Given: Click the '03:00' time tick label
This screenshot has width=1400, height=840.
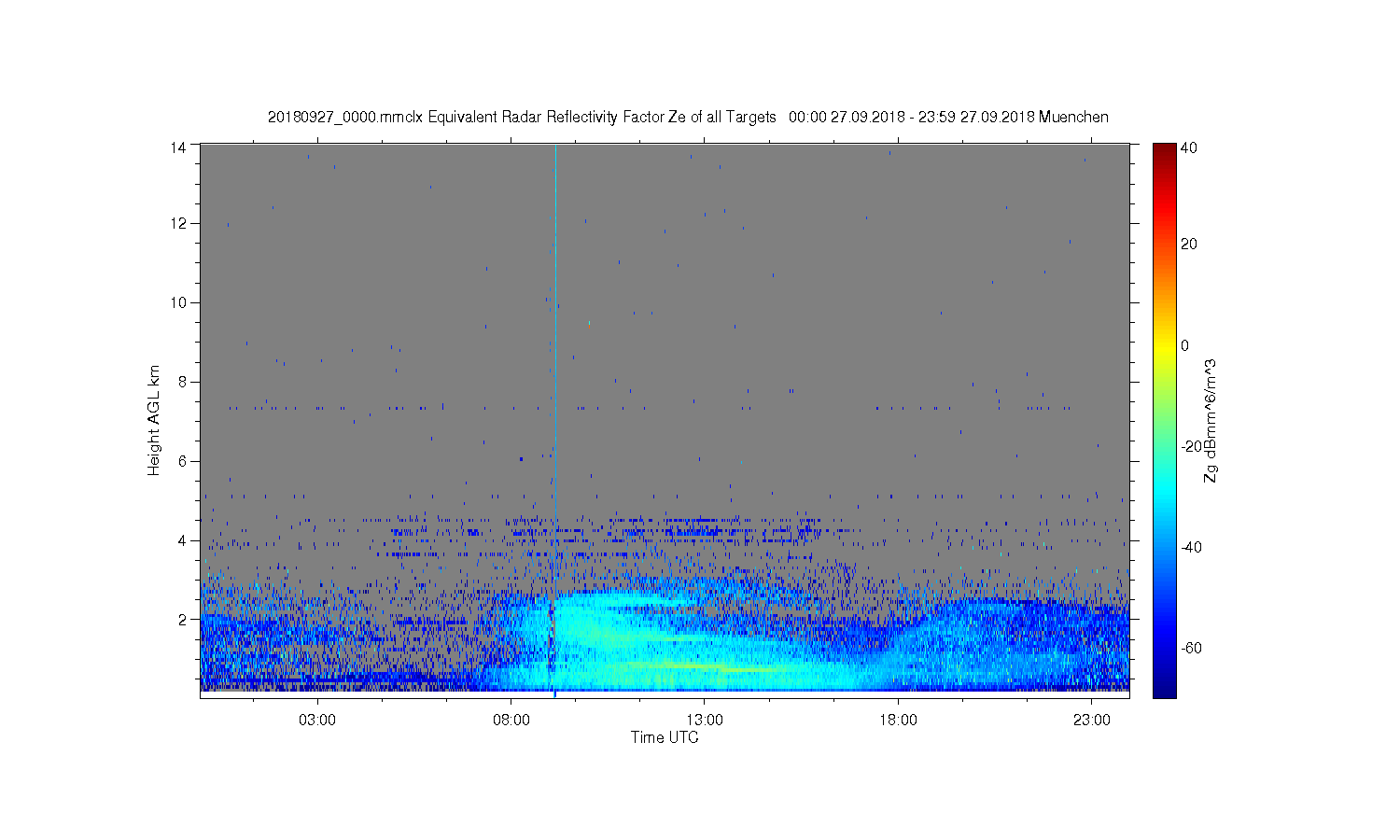Looking at the screenshot, I should (317, 720).
